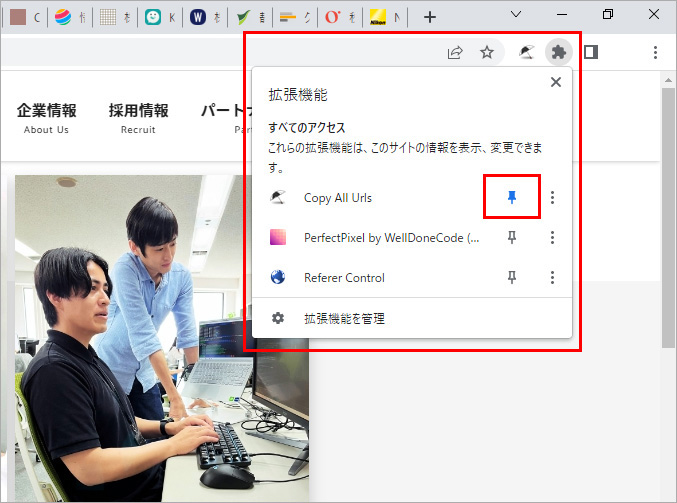Viewport: 677px width, 503px height.
Task: Select Referer Control extension entry
Action: point(344,278)
